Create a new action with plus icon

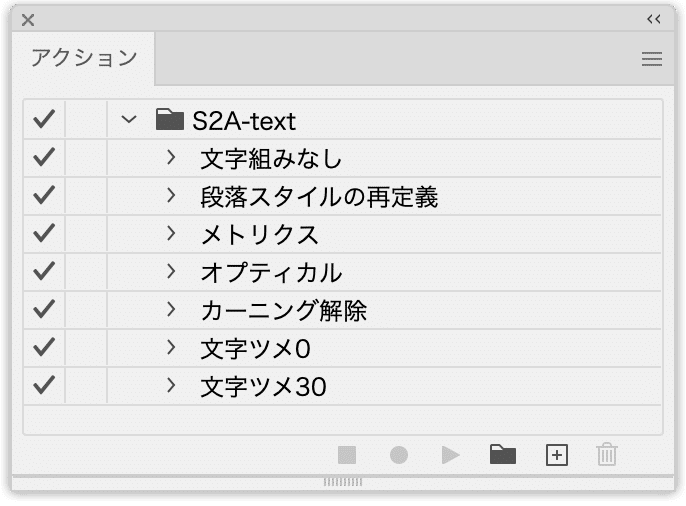click(x=556, y=455)
